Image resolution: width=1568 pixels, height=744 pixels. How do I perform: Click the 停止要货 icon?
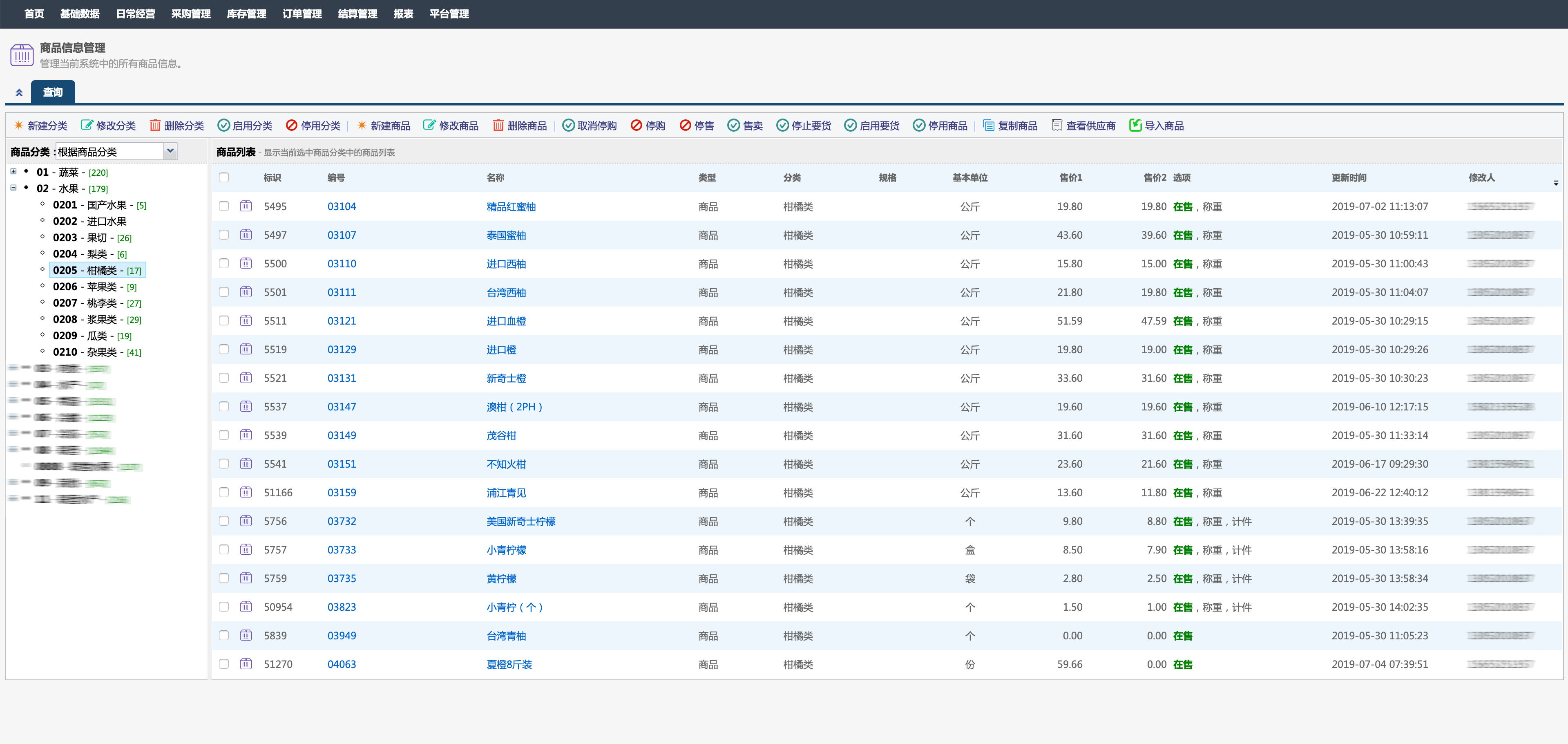[782, 125]
